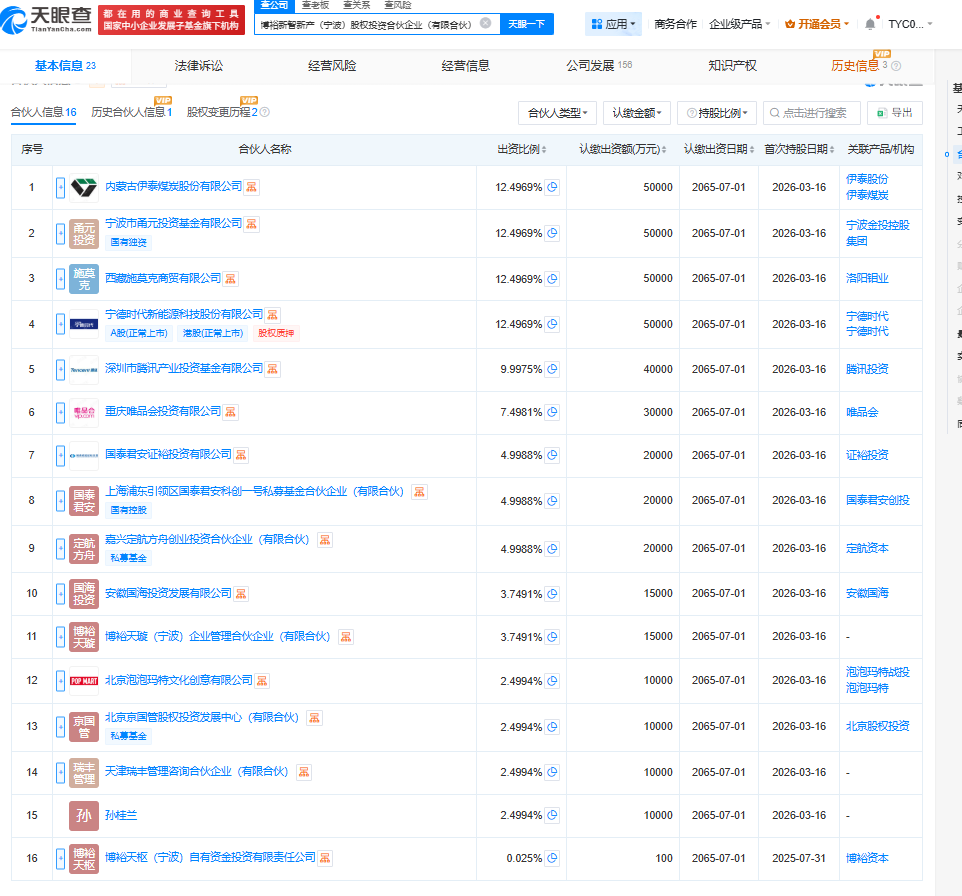The height and width of the screenshot is (896, 962).
Task: Open the 持股比例 filter dropdown
Action: click(717, 113)
